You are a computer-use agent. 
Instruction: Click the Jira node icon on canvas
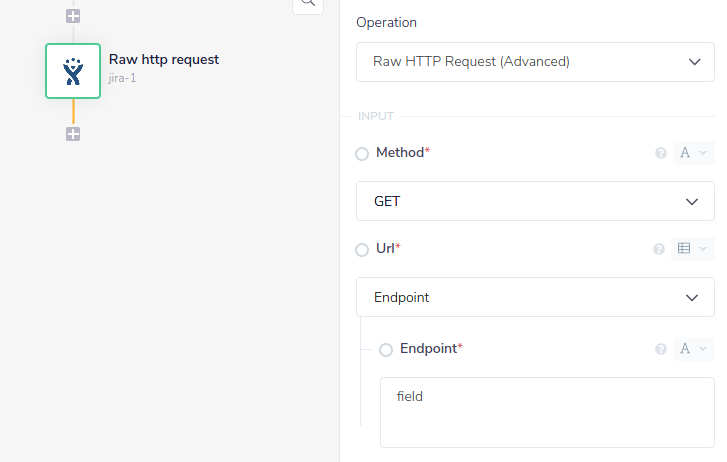coord(73,71)
